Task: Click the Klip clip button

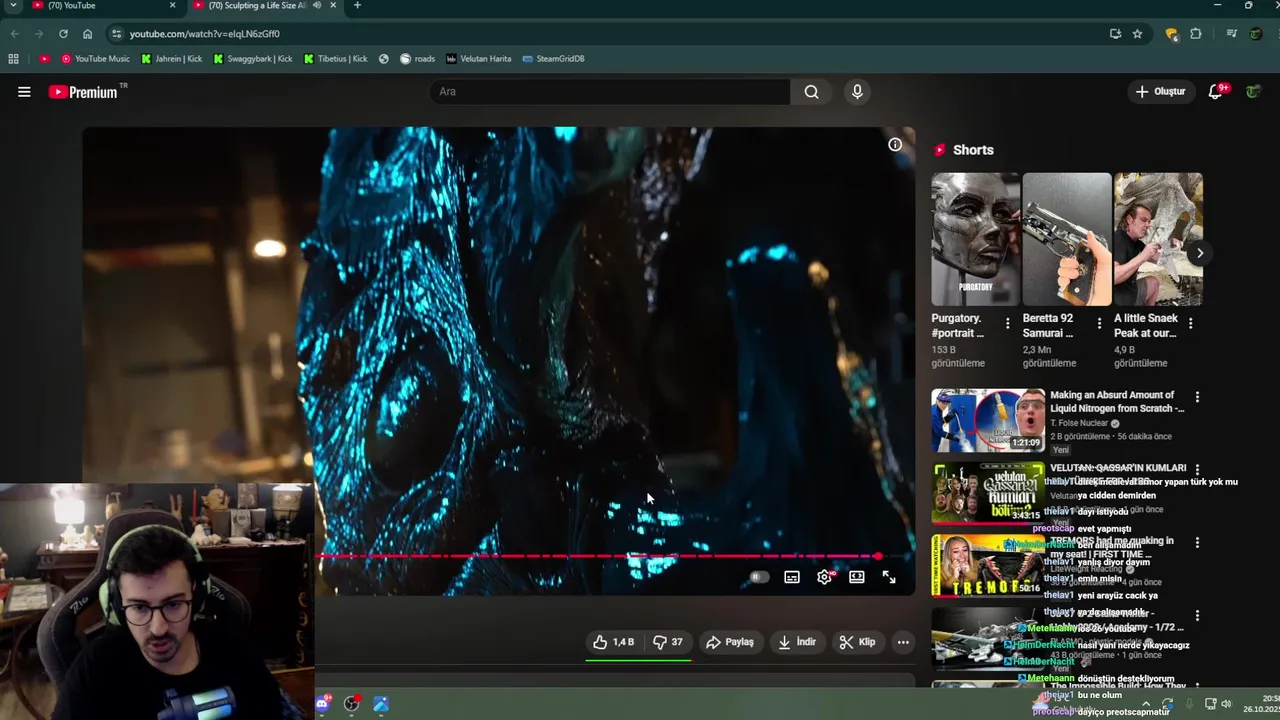Action: point(857,642)
